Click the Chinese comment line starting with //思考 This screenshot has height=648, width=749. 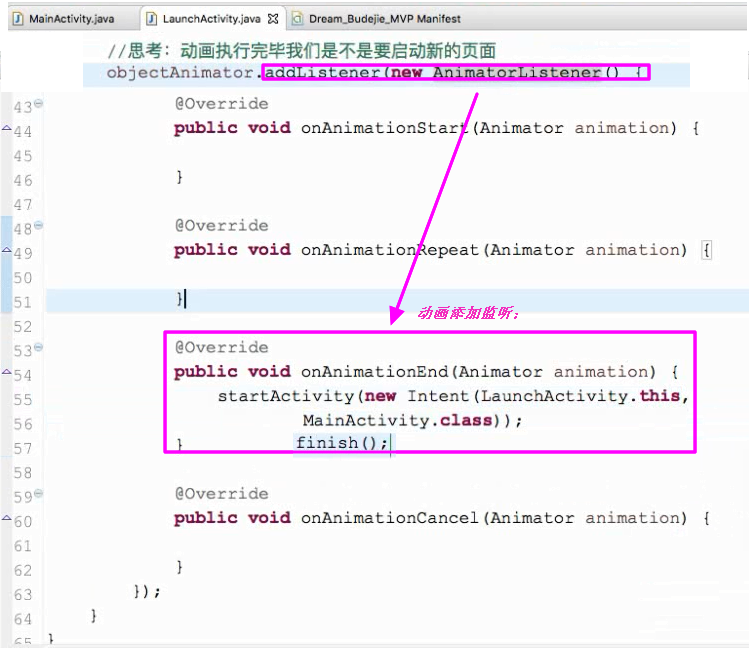tap(302, 50)
